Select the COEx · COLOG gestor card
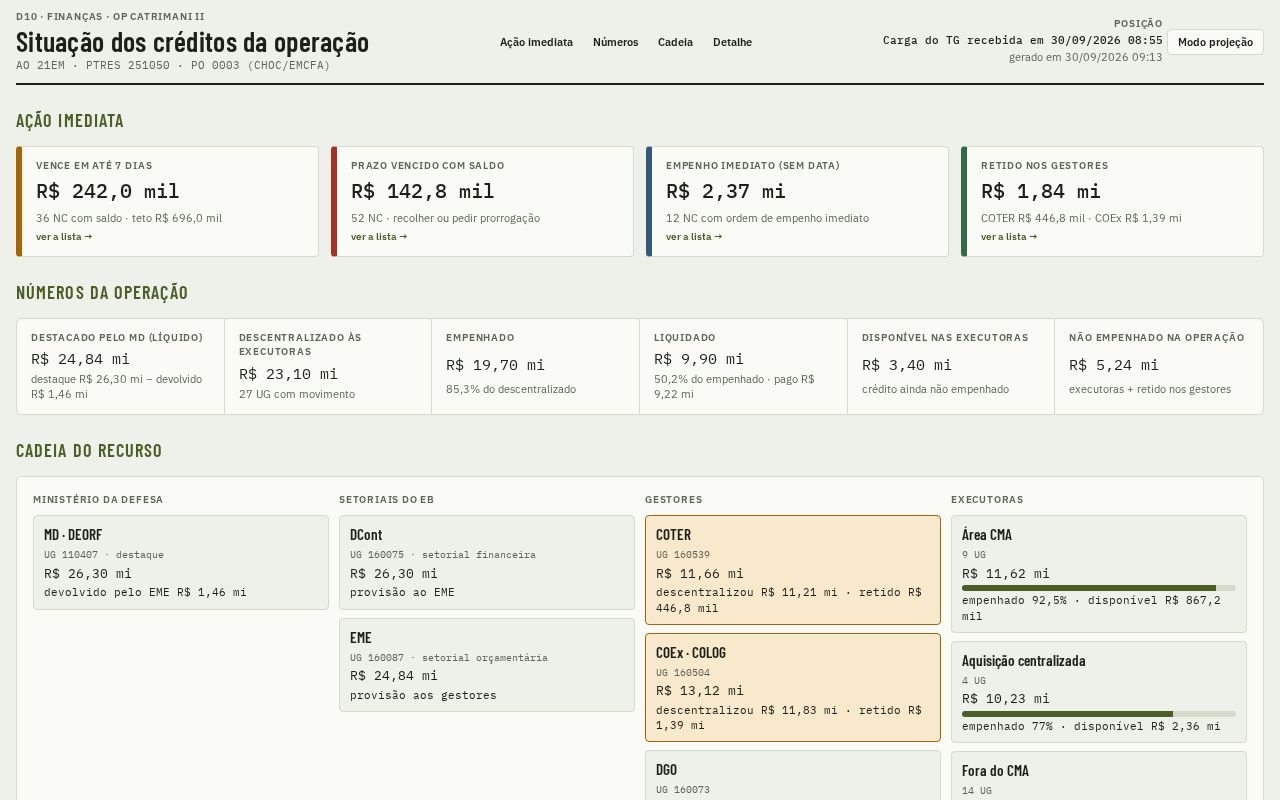Image resolution: width=1280 pixels, height=800 pixels. pyautogui.click(x=793, y=688)
